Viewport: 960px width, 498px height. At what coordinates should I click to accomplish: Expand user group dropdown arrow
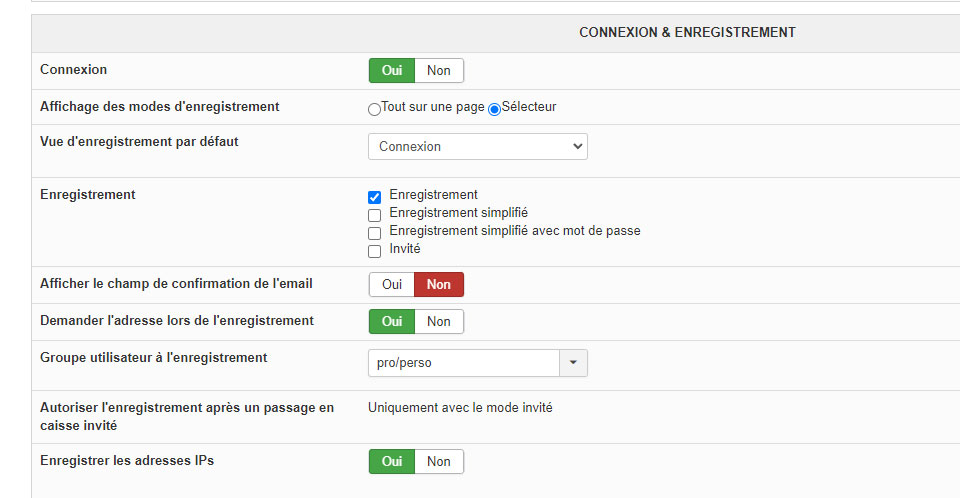pos(574,363)
